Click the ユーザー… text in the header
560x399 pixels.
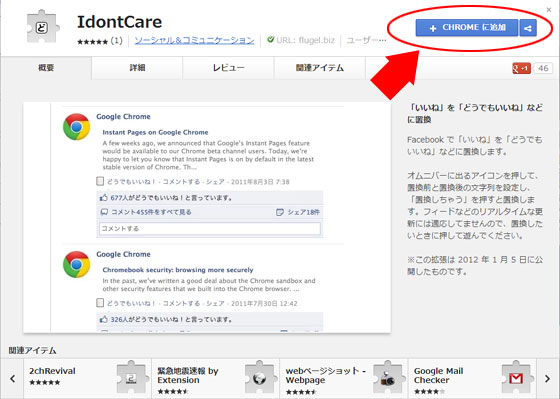[366, 40]
